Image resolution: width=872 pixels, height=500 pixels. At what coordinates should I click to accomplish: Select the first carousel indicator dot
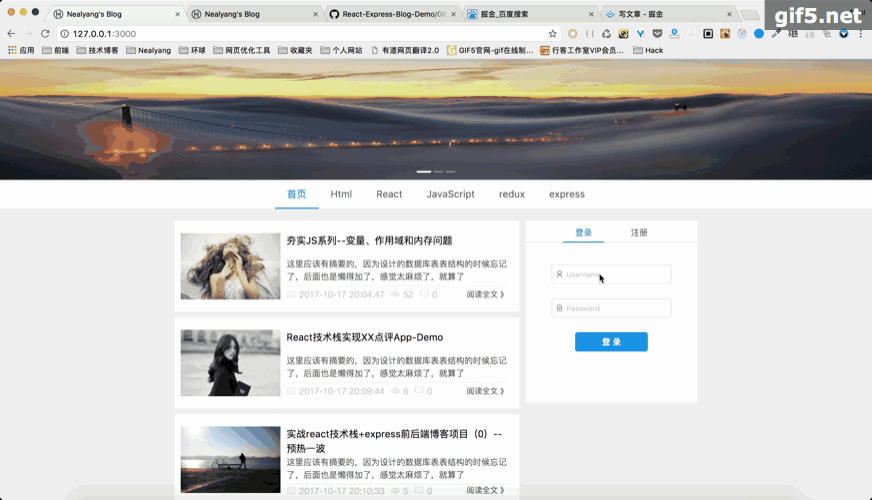424,171
